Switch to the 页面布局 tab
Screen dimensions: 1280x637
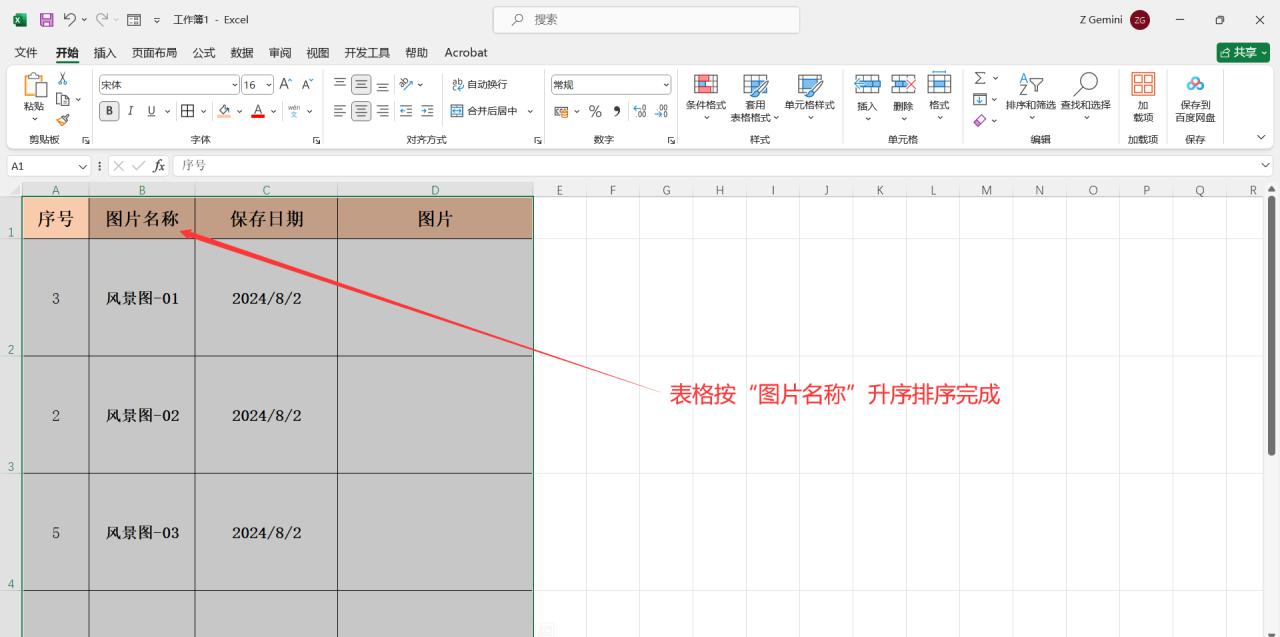[x=154, y=53]
